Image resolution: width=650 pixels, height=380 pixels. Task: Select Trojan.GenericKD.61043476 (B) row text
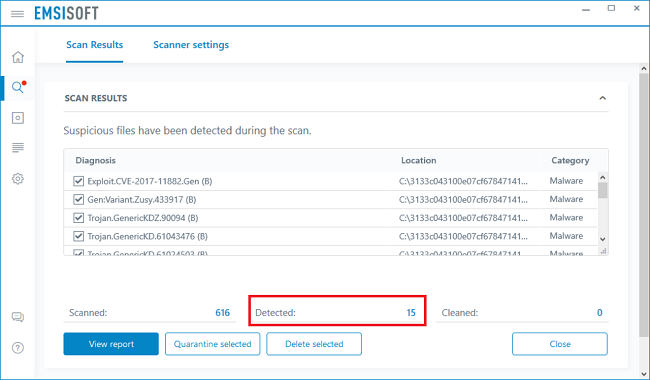tap(148, 236)
